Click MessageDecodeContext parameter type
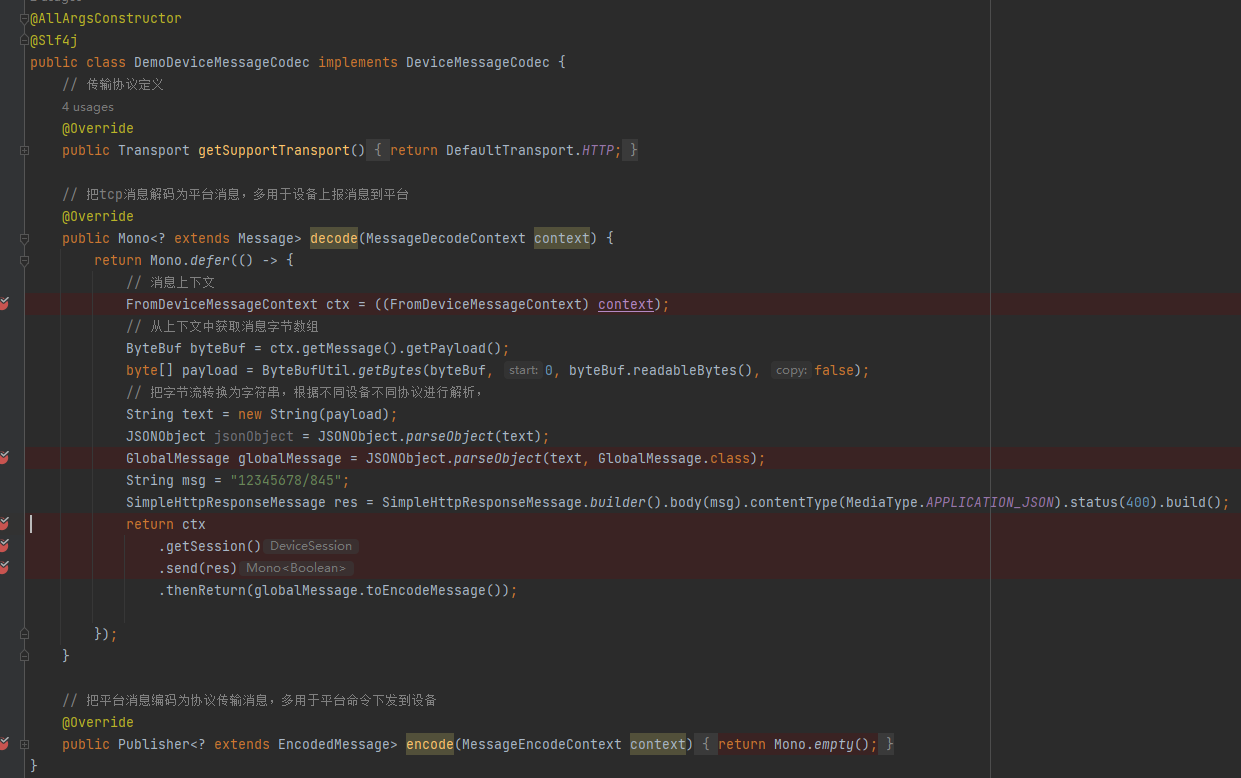Screen dimensions: 1241x778 [446, 238]
